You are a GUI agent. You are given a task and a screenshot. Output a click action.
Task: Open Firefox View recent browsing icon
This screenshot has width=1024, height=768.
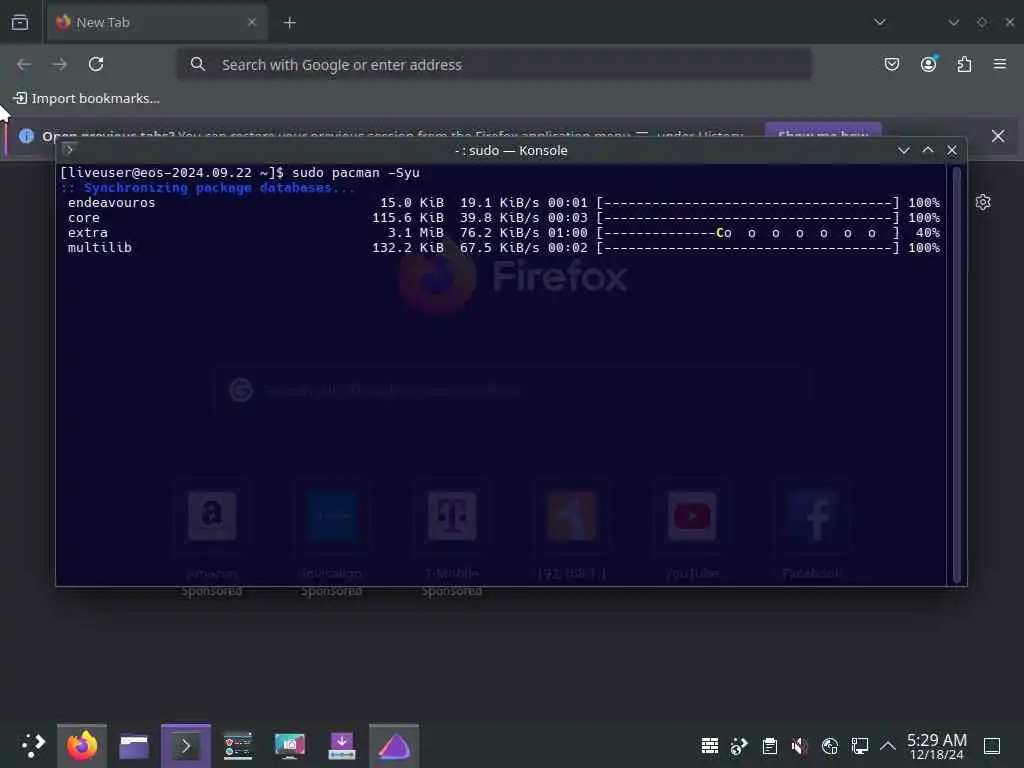pos(20,22)
